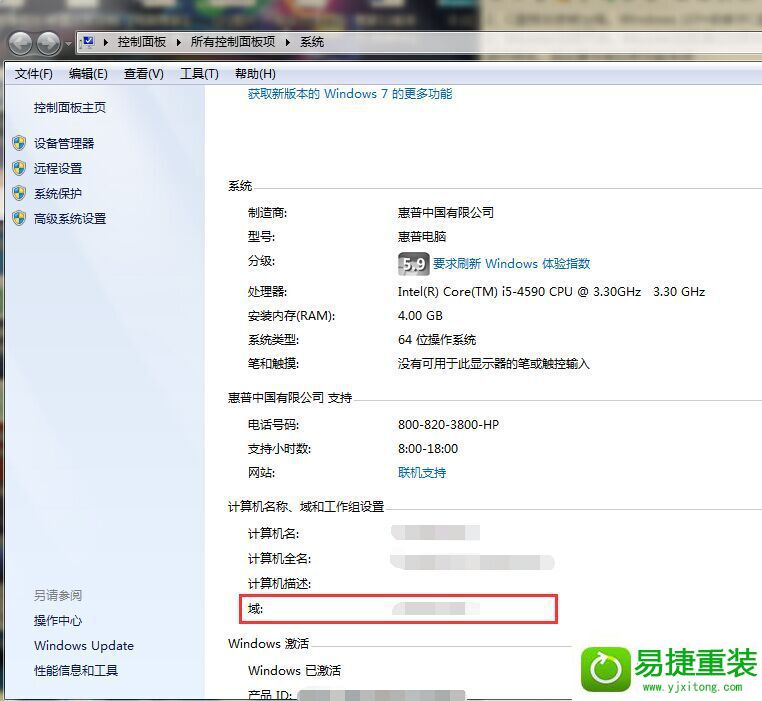The image size is (762, 701).
Task: Expand arrow after 控制面板 in breadcrumb
Action: (178, 42)
